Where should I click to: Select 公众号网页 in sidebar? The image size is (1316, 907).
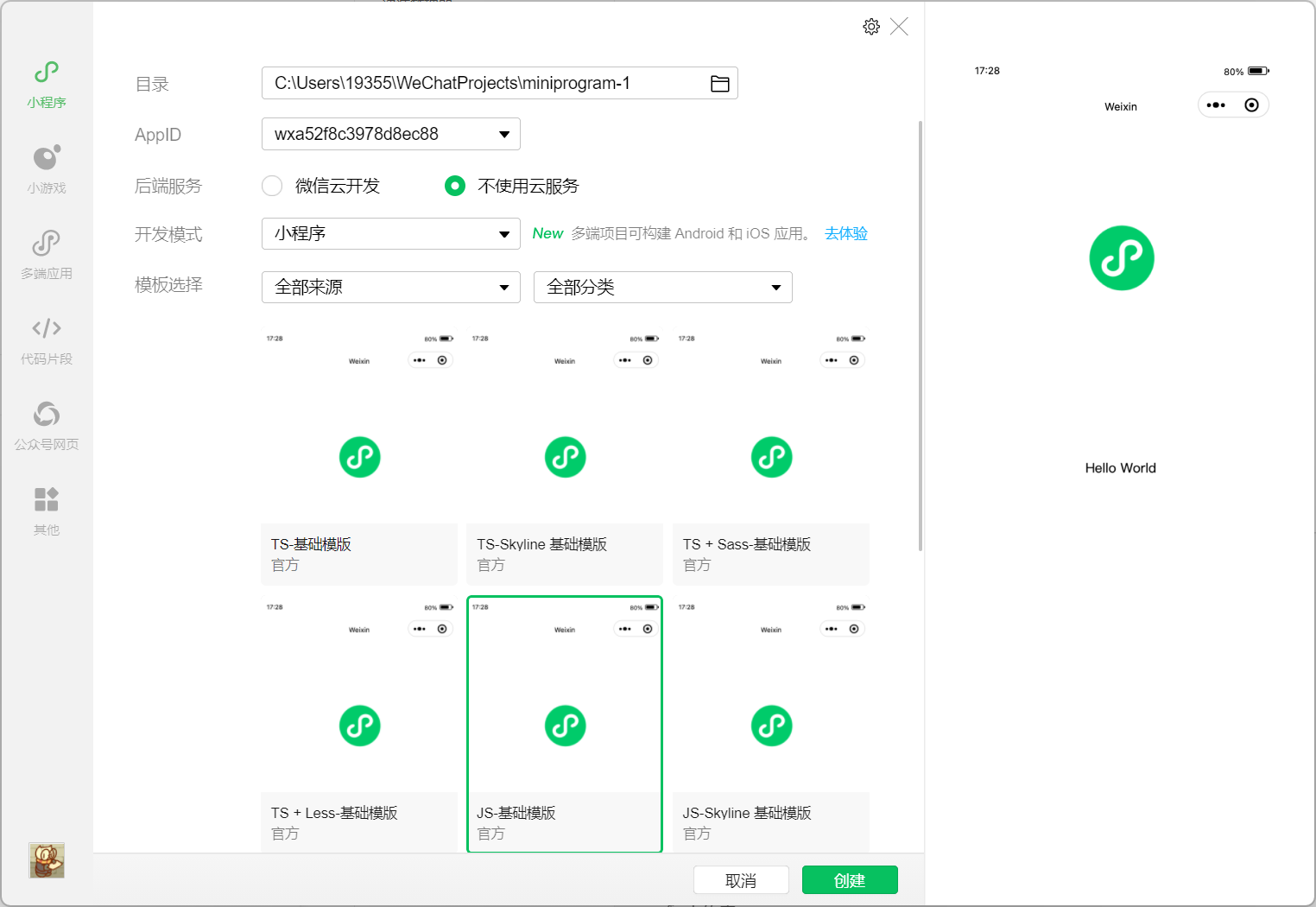click(x=47, y=427)
